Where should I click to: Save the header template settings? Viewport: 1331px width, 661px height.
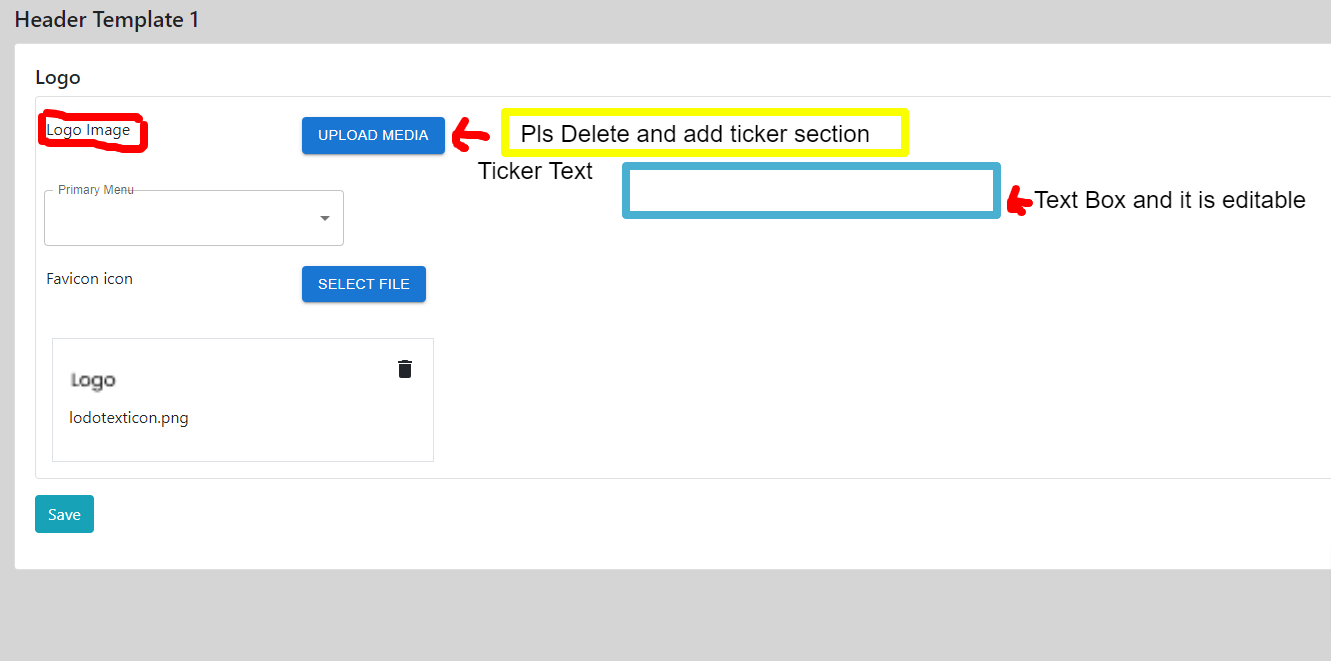click(64, 514)
